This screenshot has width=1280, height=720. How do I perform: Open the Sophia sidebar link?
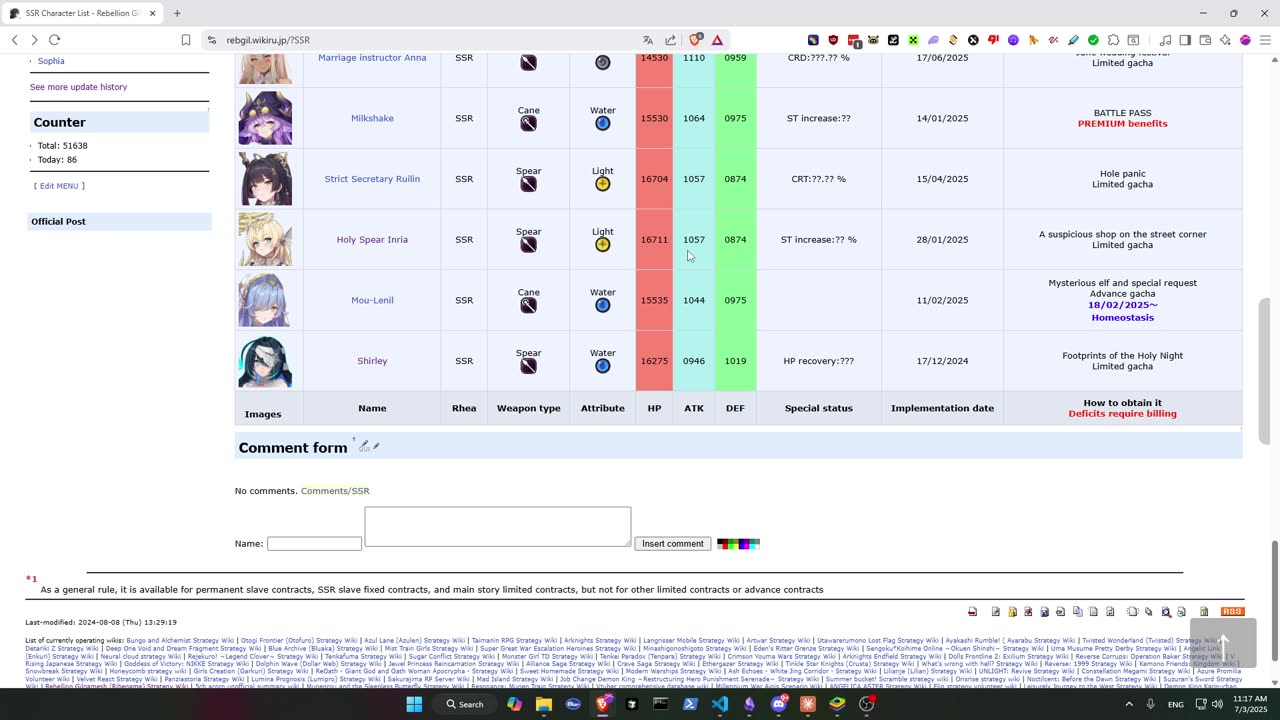tap(51, 61)
